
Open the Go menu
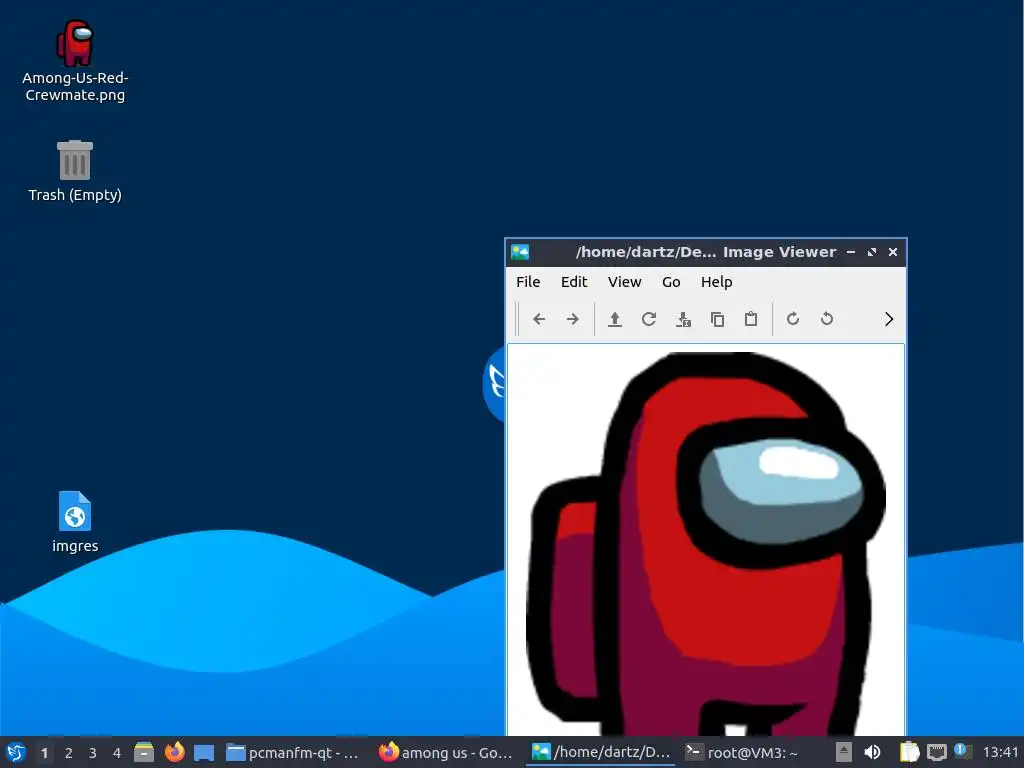(671, 281)
